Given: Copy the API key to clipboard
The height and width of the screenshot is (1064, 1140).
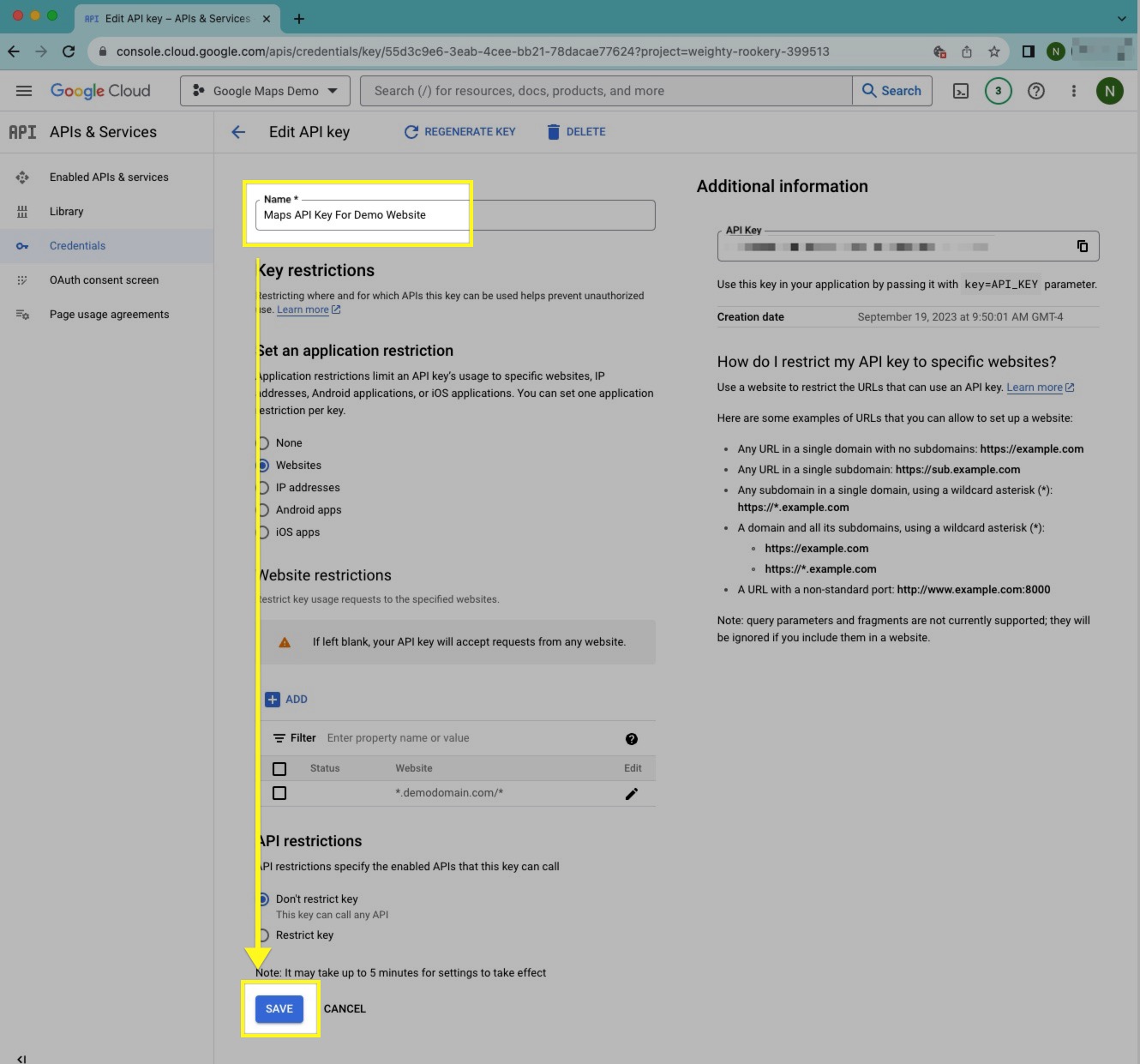Looking at the screenshot, I should [1083, 246].
